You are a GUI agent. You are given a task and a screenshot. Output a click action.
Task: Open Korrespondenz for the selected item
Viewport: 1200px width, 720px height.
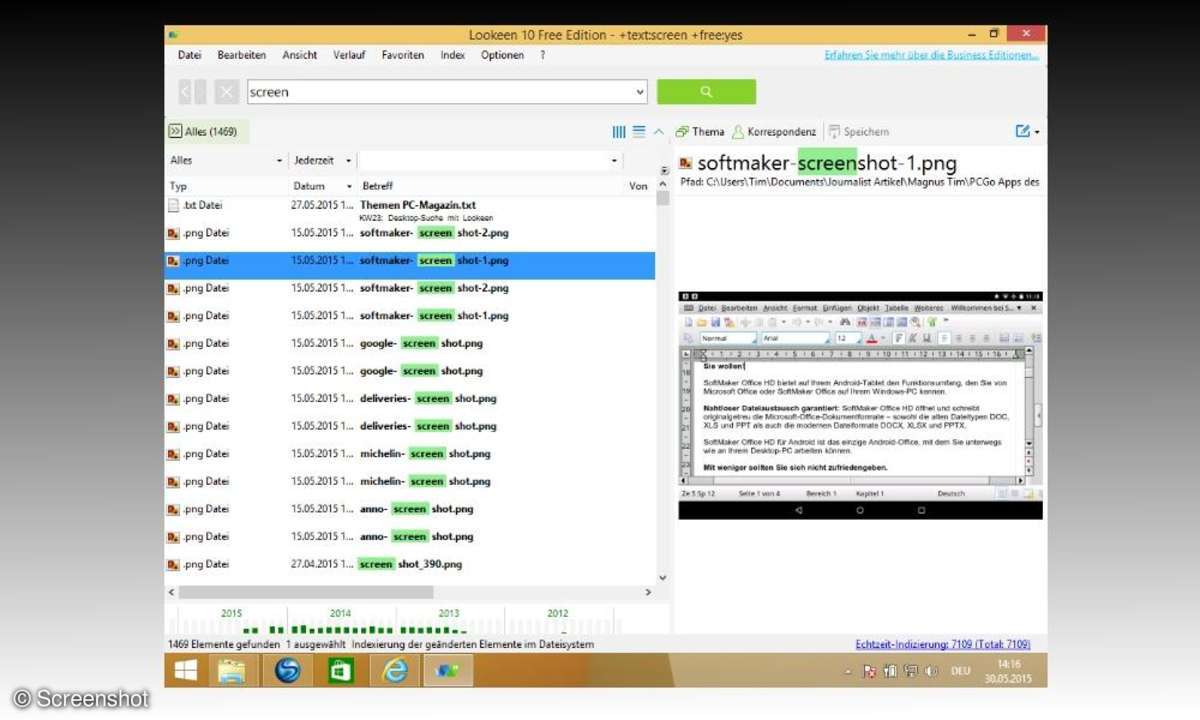pyautogui.click(x=774, y=131)
